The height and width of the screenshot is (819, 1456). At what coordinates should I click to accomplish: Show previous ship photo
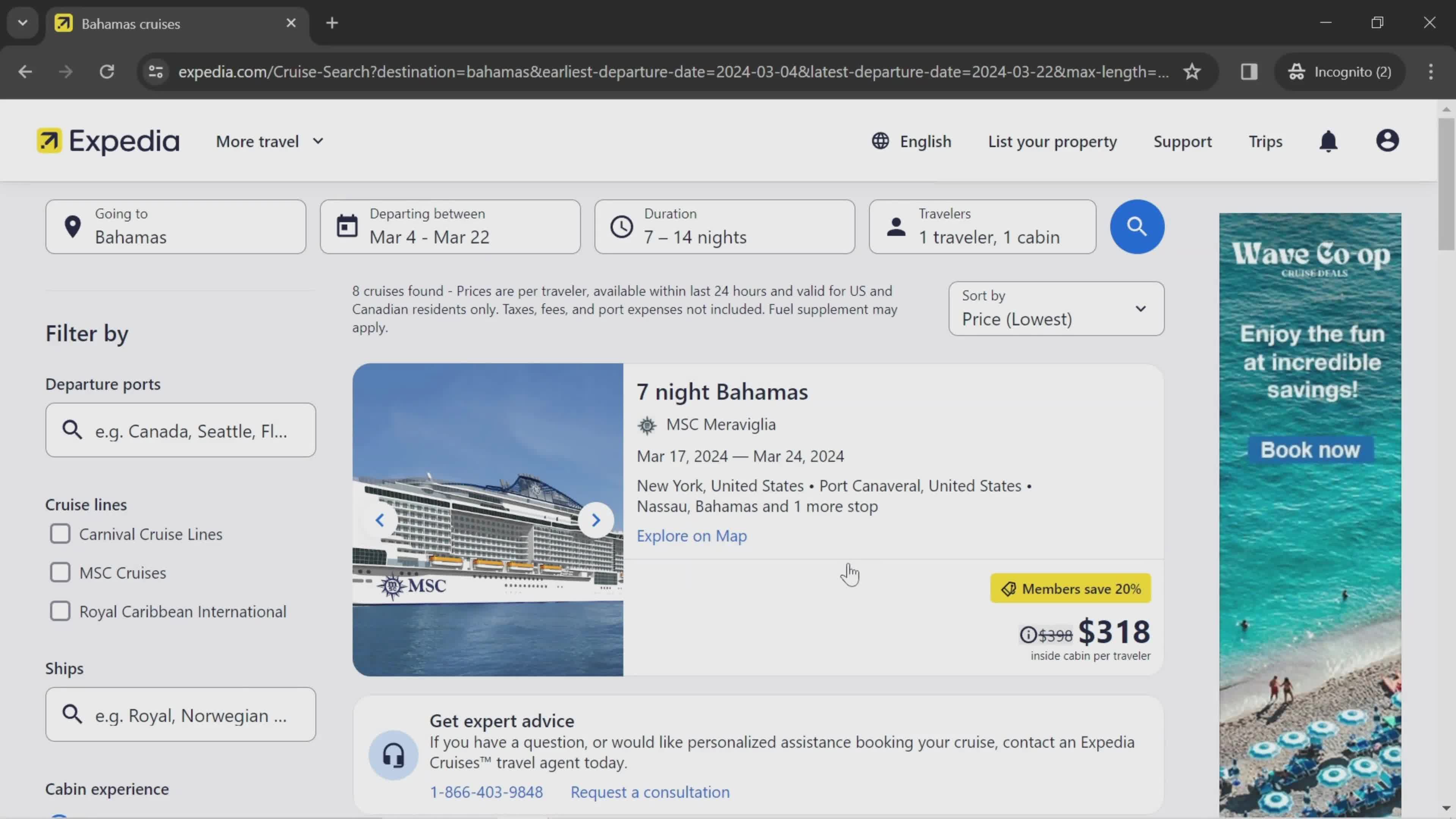click(380, 520)
